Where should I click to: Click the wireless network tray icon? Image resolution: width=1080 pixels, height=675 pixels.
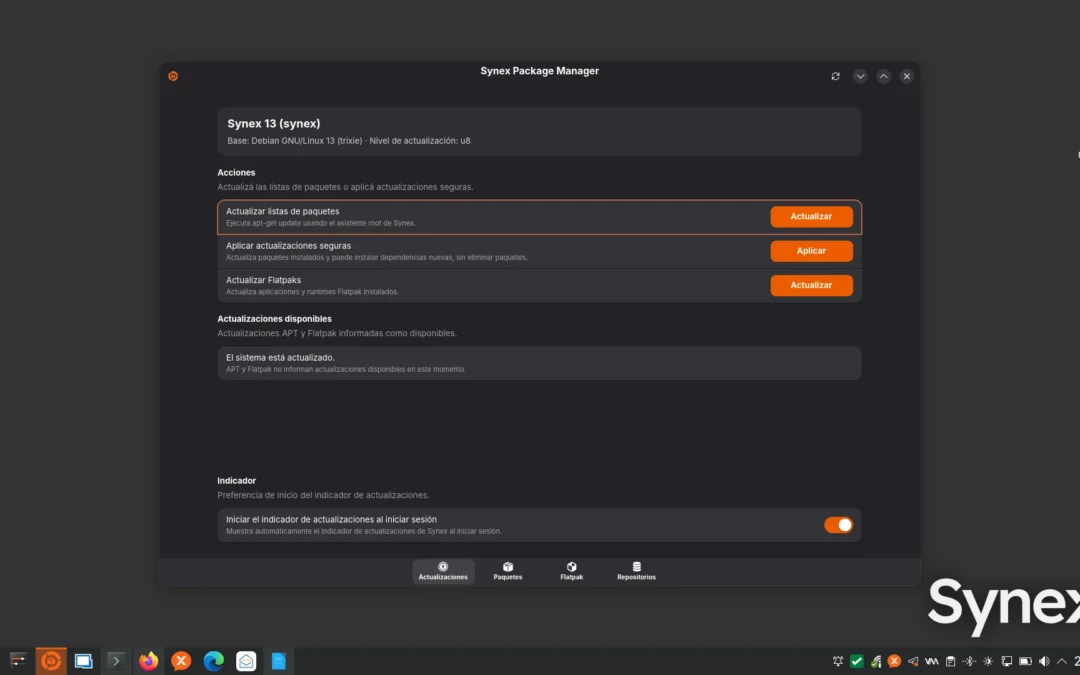pos(875,661)
